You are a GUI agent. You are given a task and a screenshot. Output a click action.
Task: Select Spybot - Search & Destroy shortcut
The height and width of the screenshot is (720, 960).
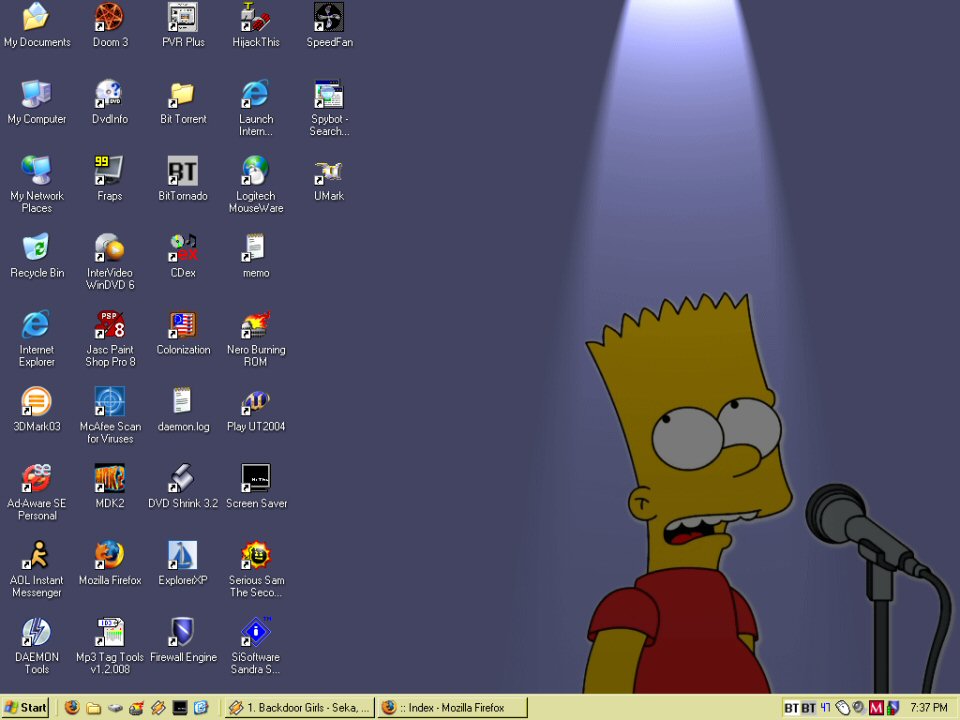(x=329, y=108)
